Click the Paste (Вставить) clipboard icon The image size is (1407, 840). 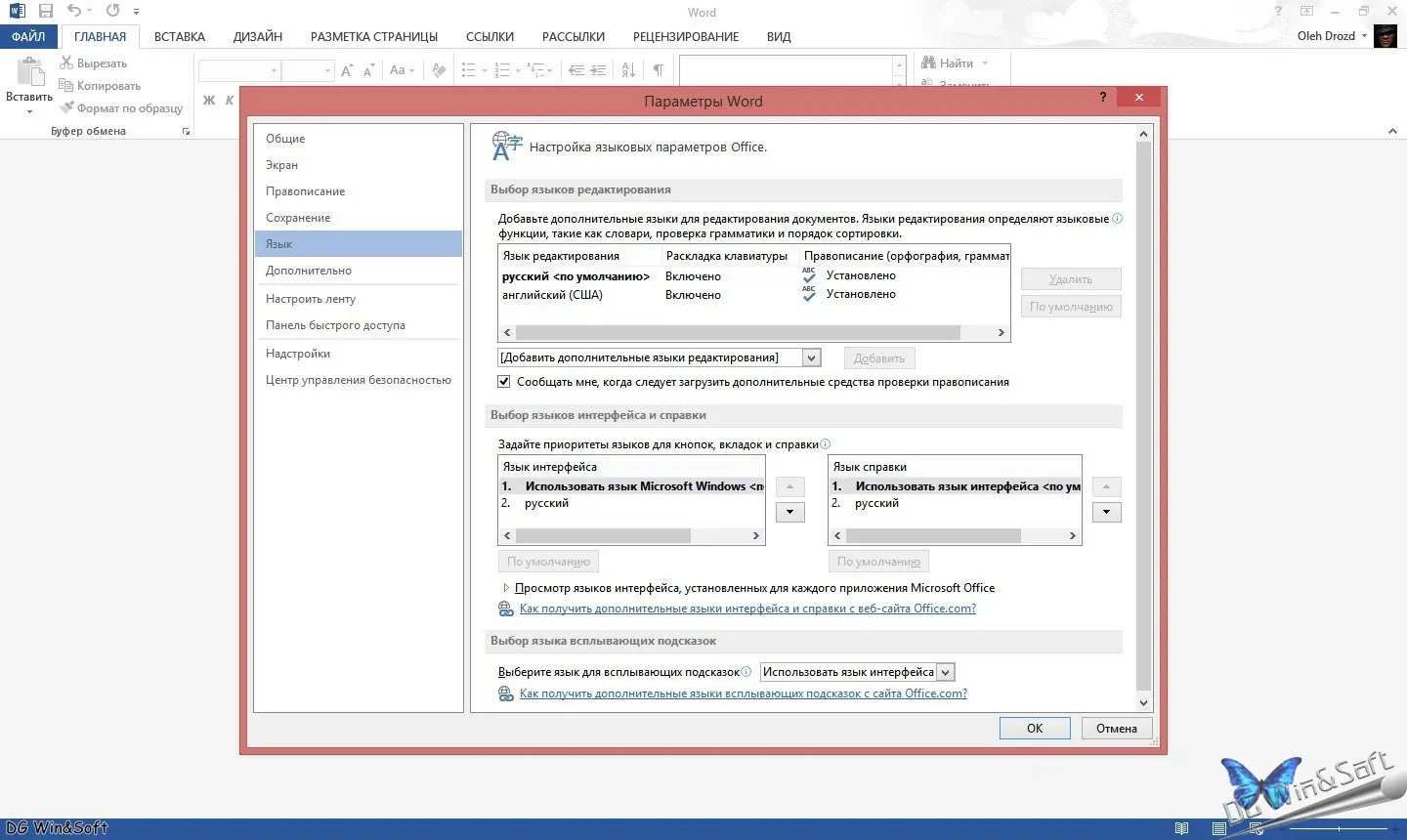pos(31,72)
